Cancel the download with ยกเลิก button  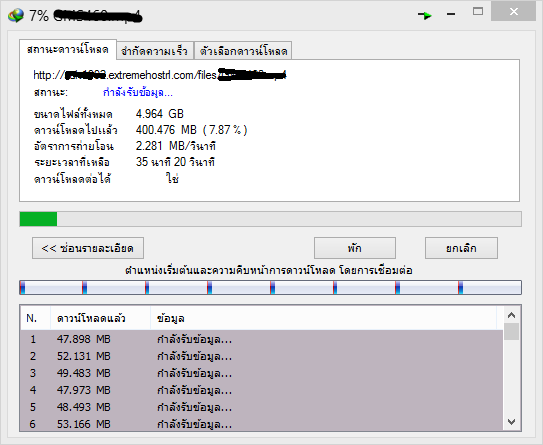tap(461, 248)
